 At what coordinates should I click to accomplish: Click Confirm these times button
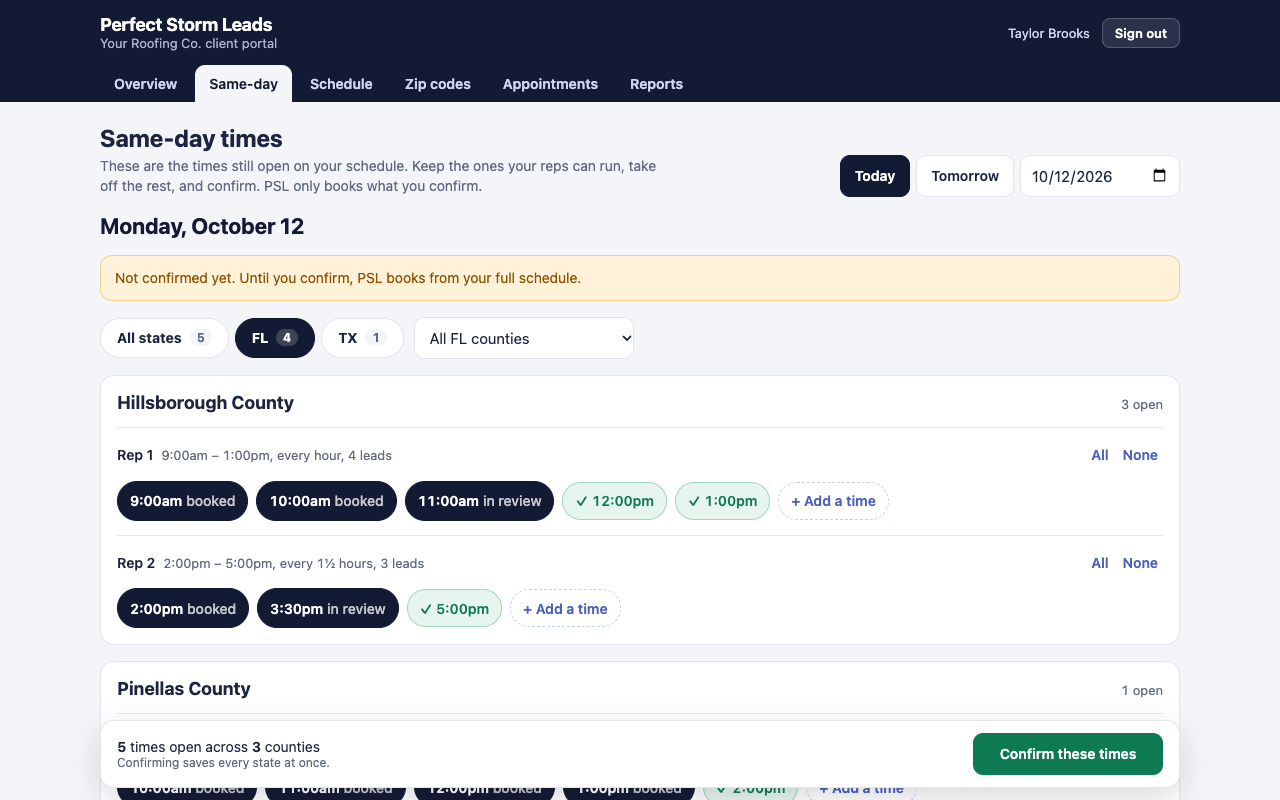pos(1068,754)
